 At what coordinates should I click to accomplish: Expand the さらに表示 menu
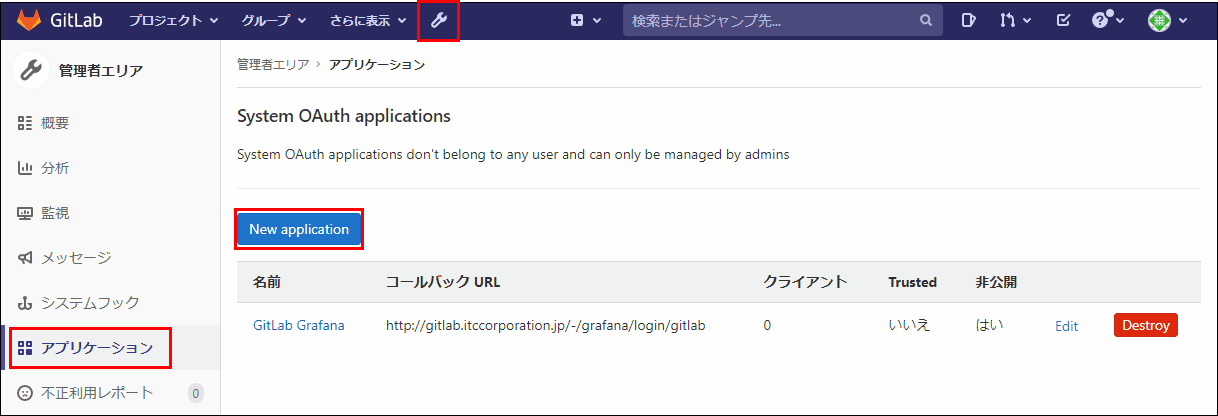(368, 20)
